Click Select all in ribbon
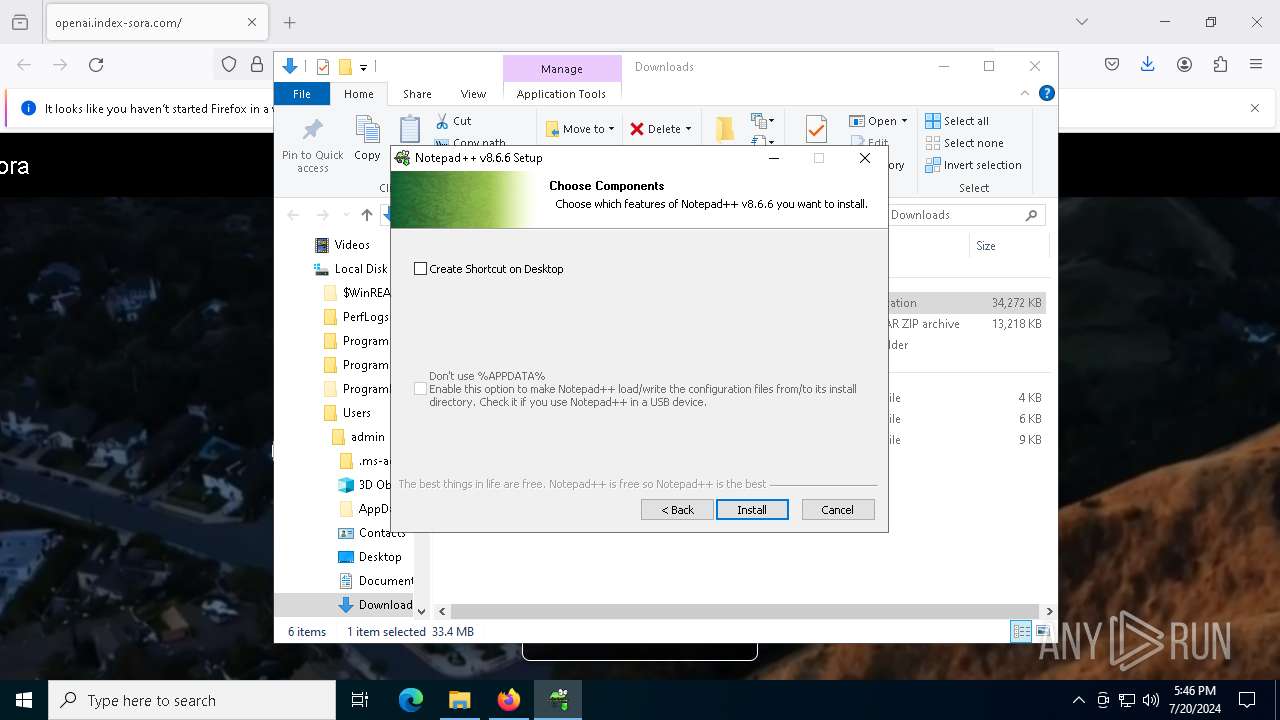This screenshot has width=1280, height=720. [957, 121]
